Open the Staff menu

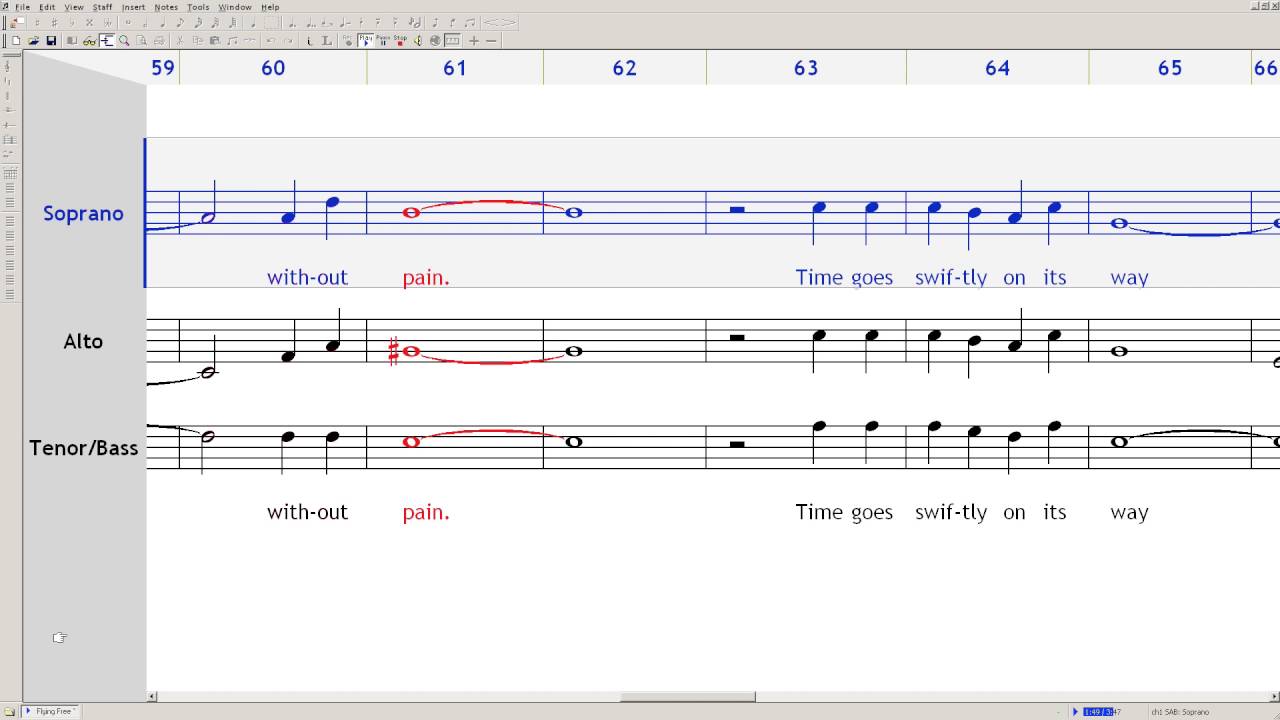(x=103, y=7)
